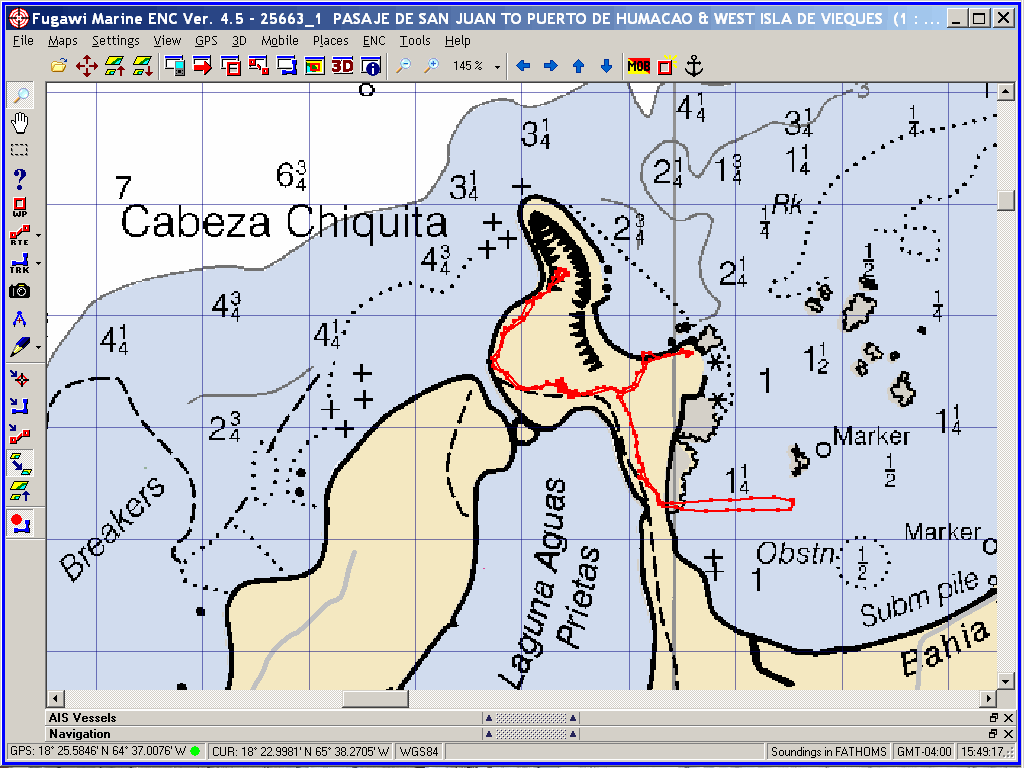Image resolution: width=1024 pixels, height=768 pixels.
Task: Click go-to-waypoint crosshair icon
Action: pos(20,379)
